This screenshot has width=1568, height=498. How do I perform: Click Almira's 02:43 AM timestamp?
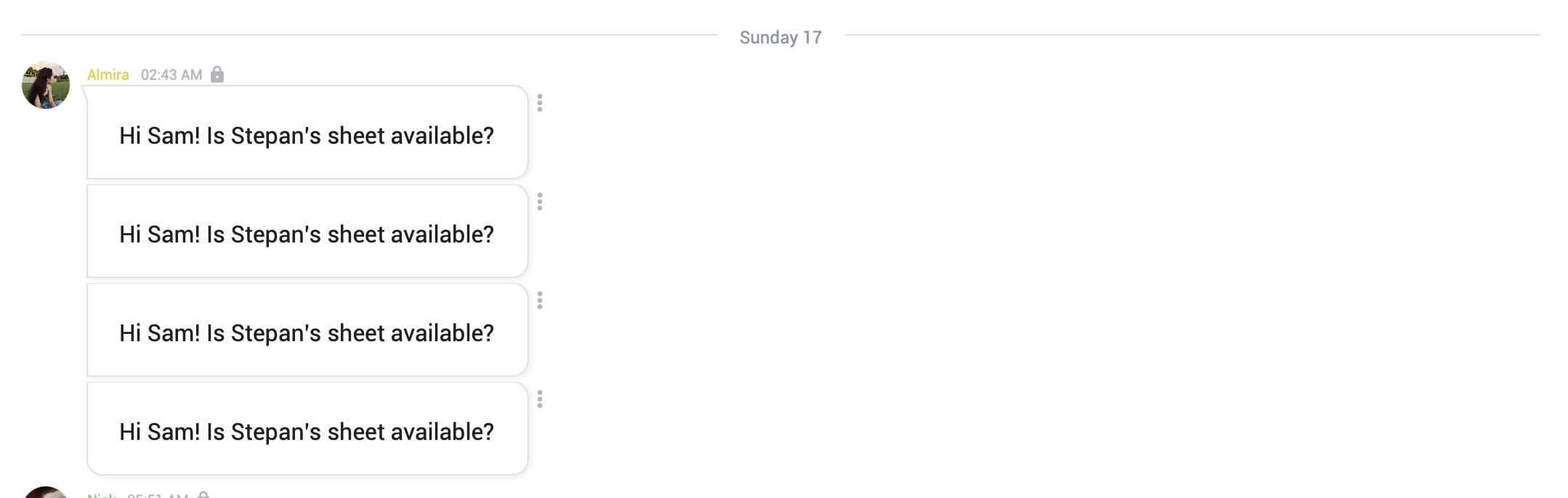[173, 74]
